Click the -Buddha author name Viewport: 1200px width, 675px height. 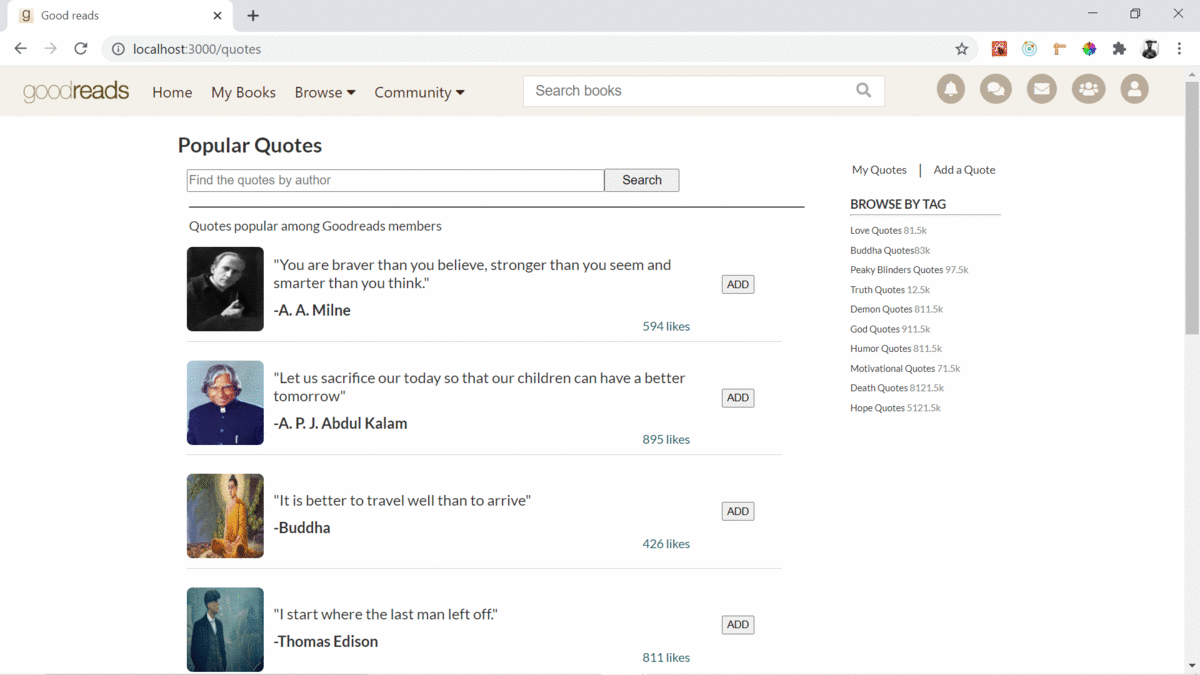point(302,528)
